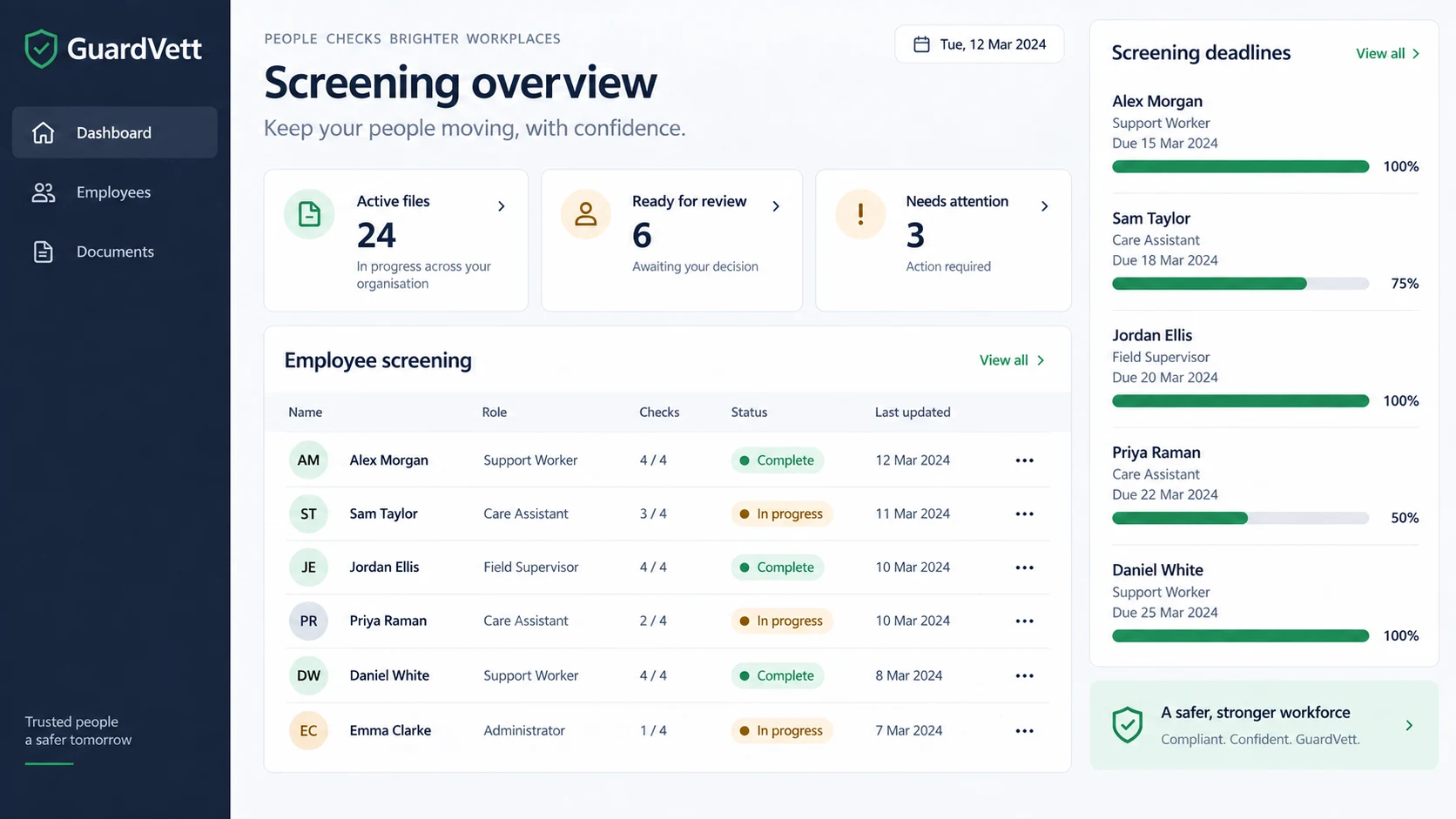Click the PR avatar for Priya Raman
Image resolution: width=1456 pixels, height=819 pixels.
tap(308, 621)
